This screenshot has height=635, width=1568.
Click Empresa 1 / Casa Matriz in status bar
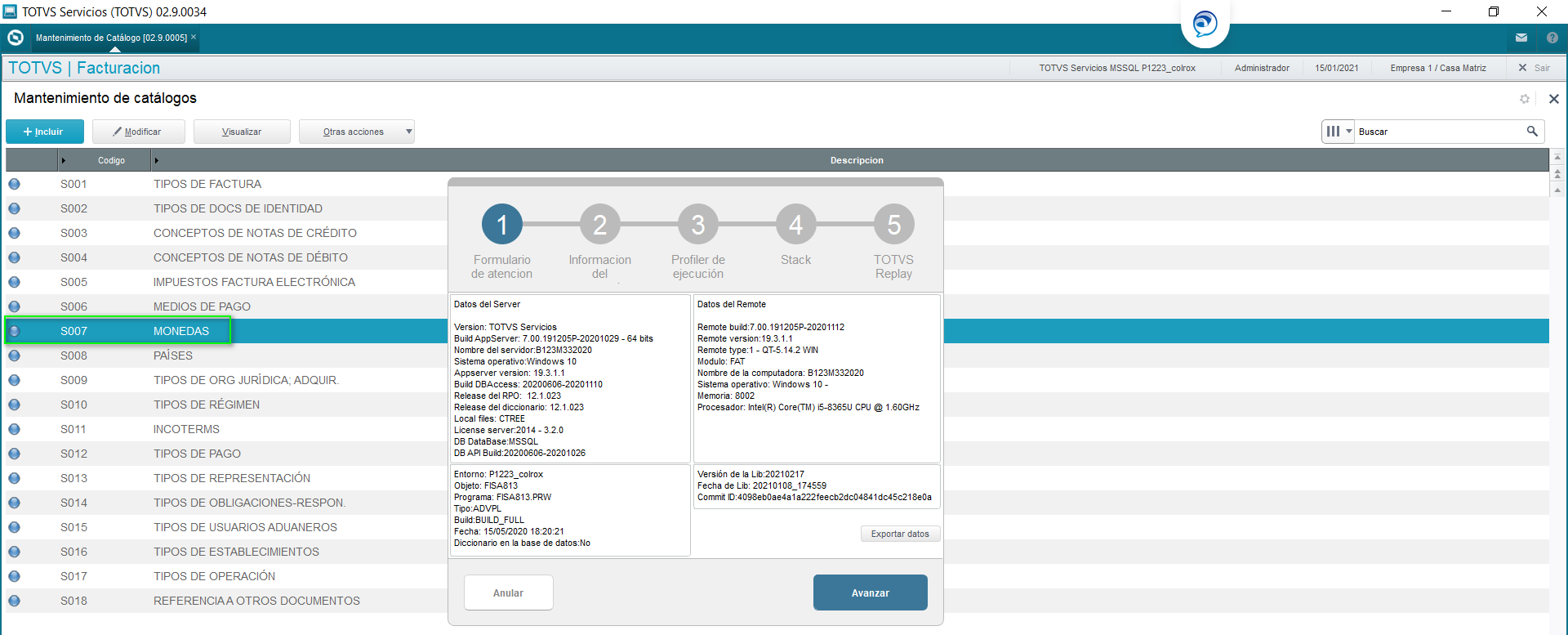1438,68
